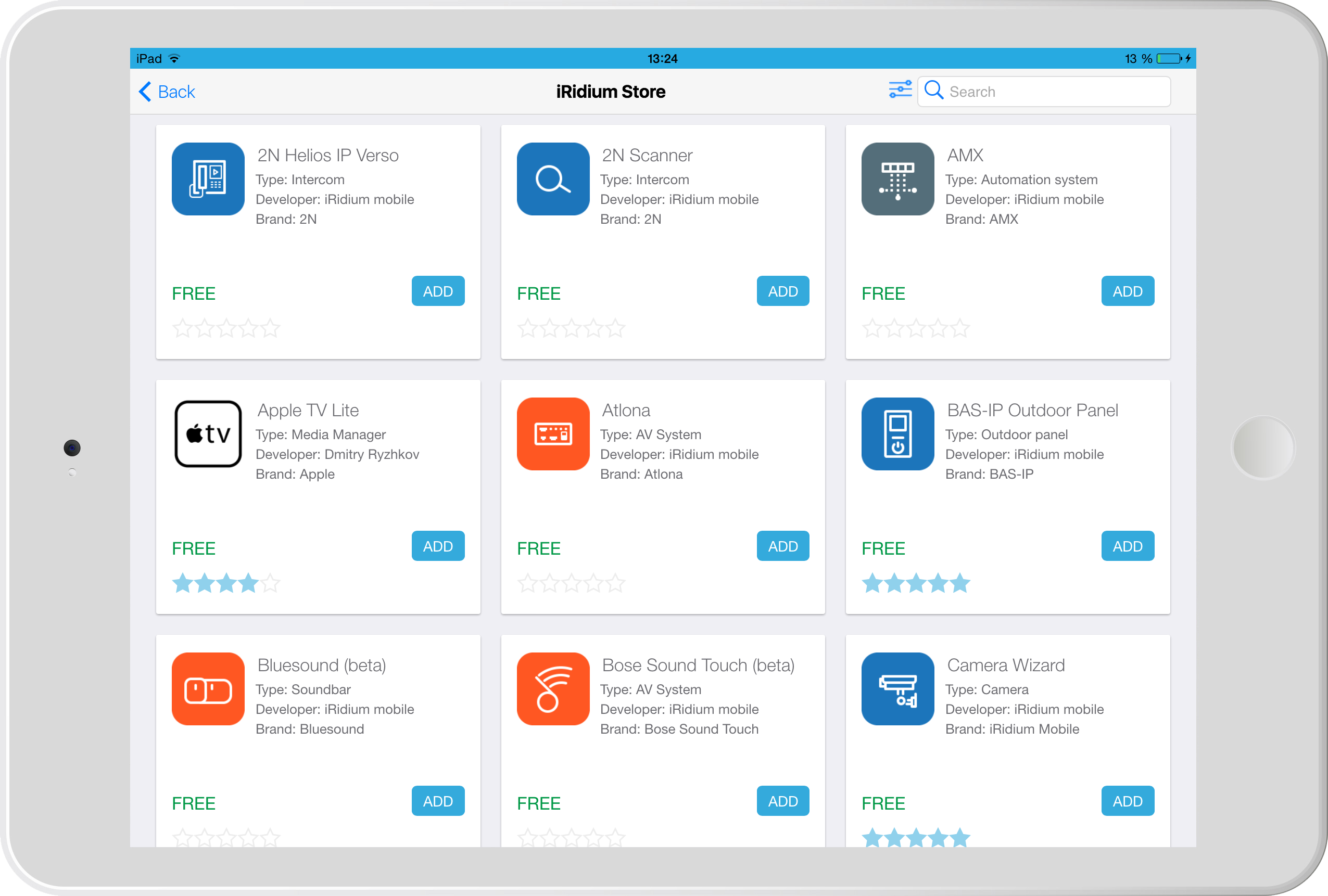
Task: Select the 2N Scanner title
Action: [x=647, y=156]
